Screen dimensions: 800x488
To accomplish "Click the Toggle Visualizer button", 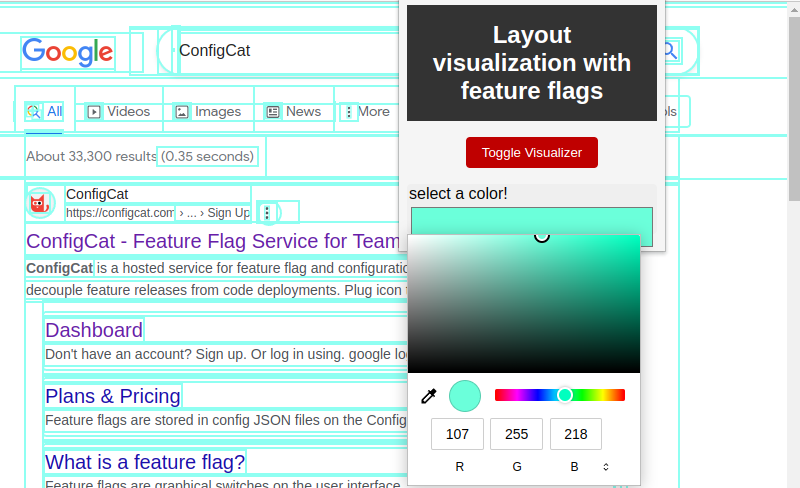I will [532, 152].
